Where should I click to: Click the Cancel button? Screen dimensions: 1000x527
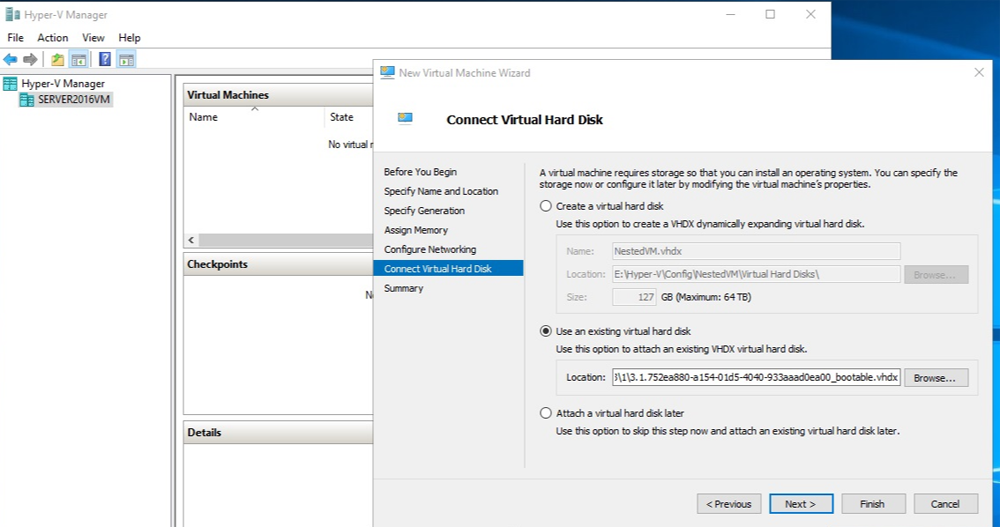[x=945, y=504]
